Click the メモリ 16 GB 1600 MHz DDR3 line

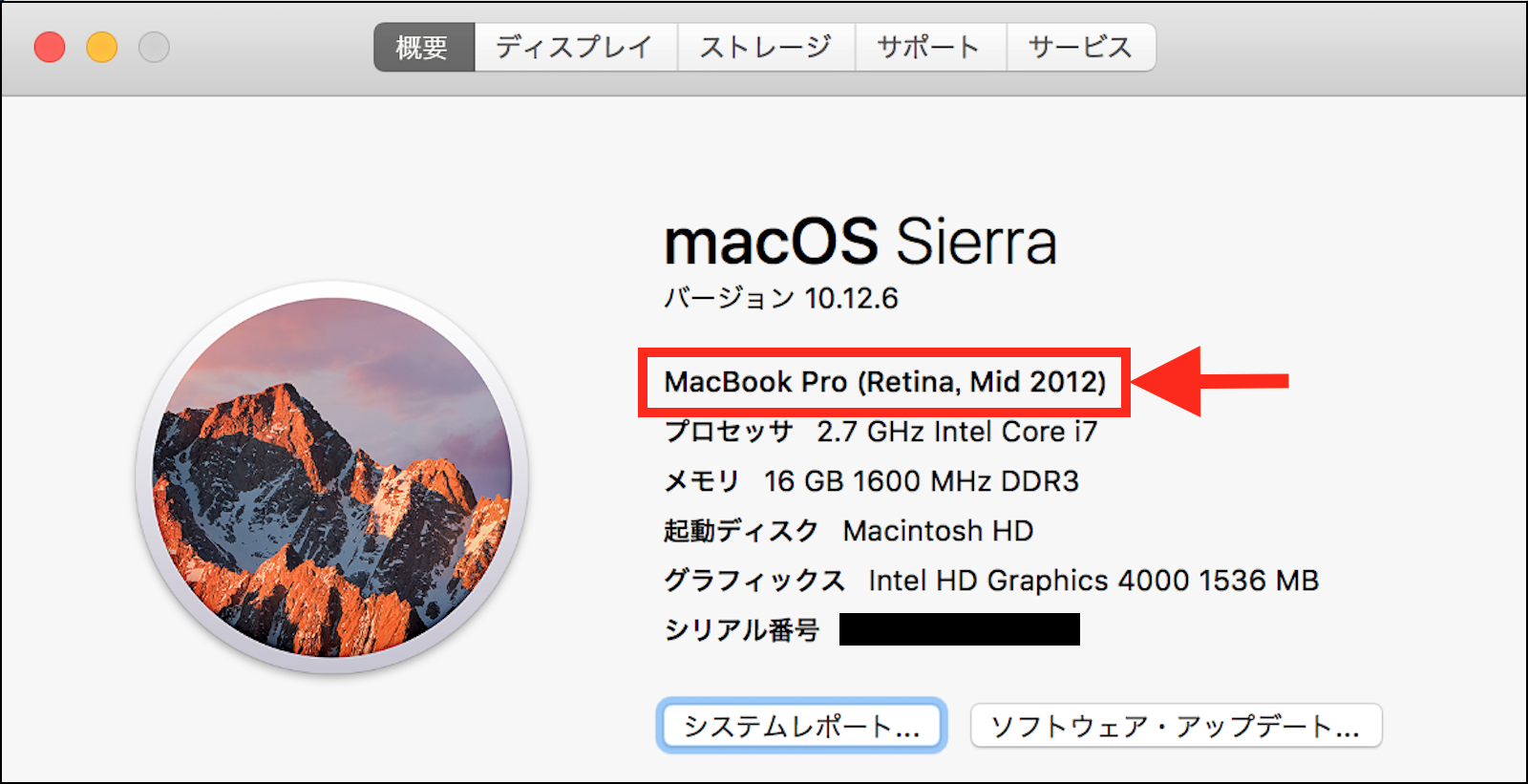[x=871, y=481]
